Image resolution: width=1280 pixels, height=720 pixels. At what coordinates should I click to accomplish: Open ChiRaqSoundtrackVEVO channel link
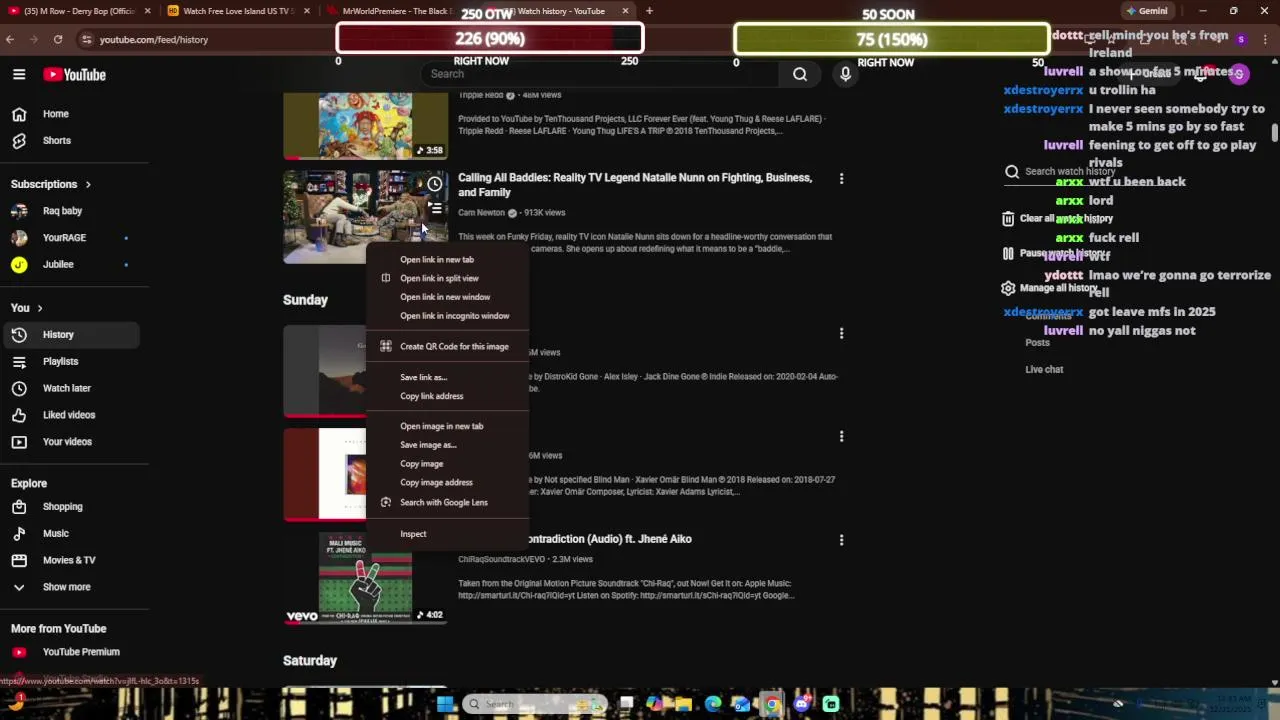(502, 559)
